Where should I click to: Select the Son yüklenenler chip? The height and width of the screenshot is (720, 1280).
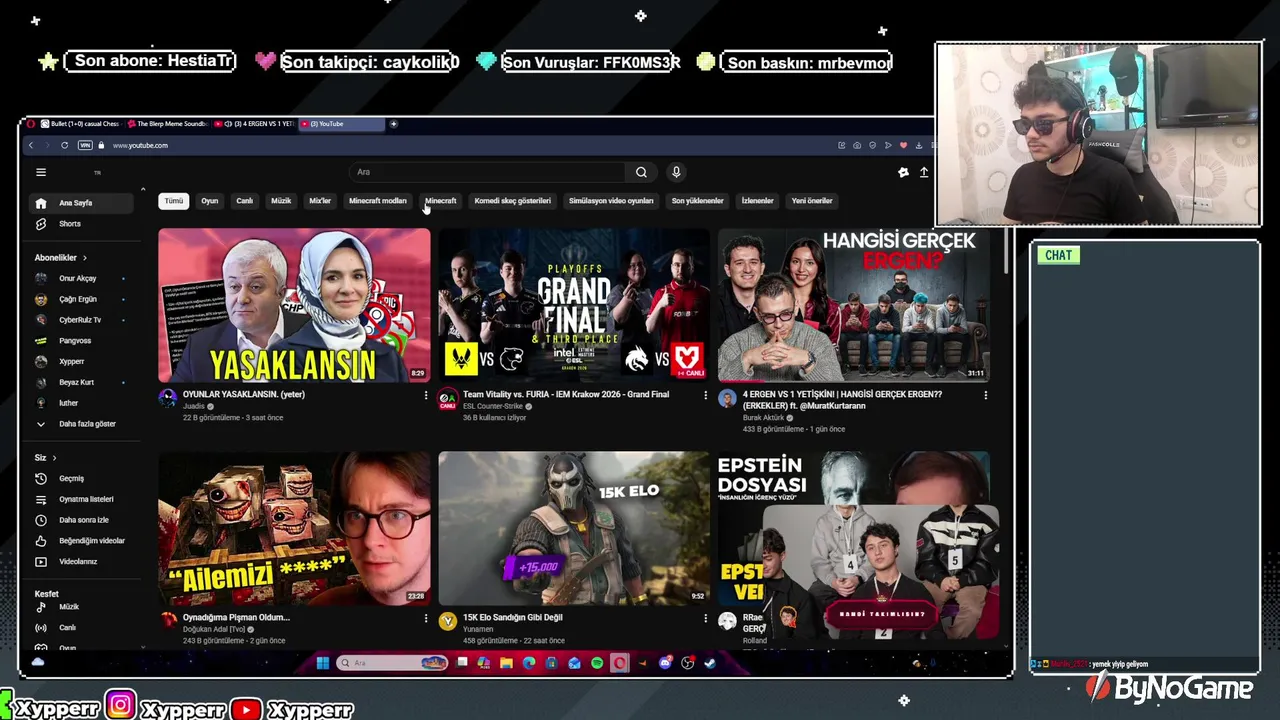pyautogui.click(x=697, y=201)
